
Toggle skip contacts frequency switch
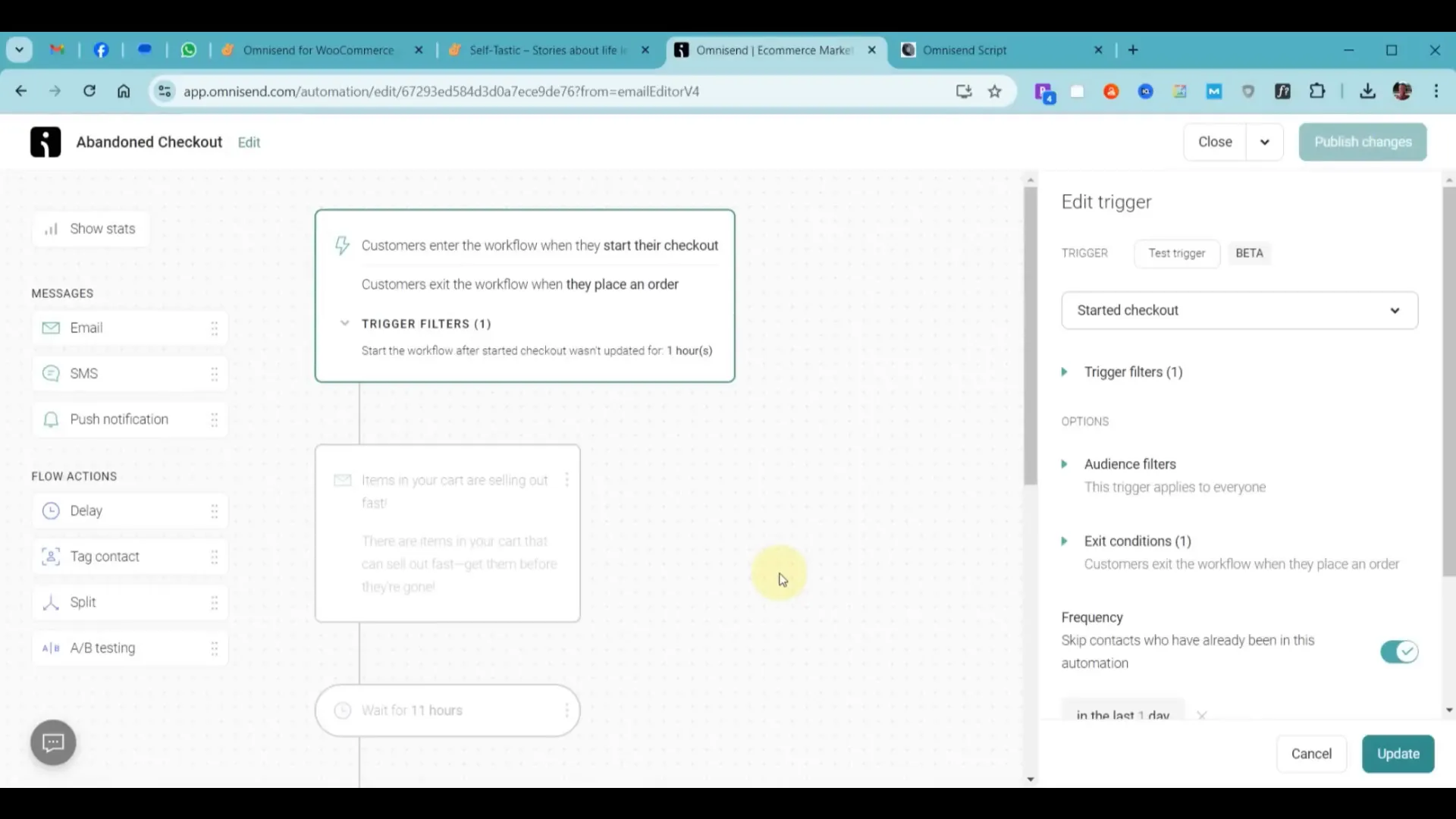coord(1398,652)
